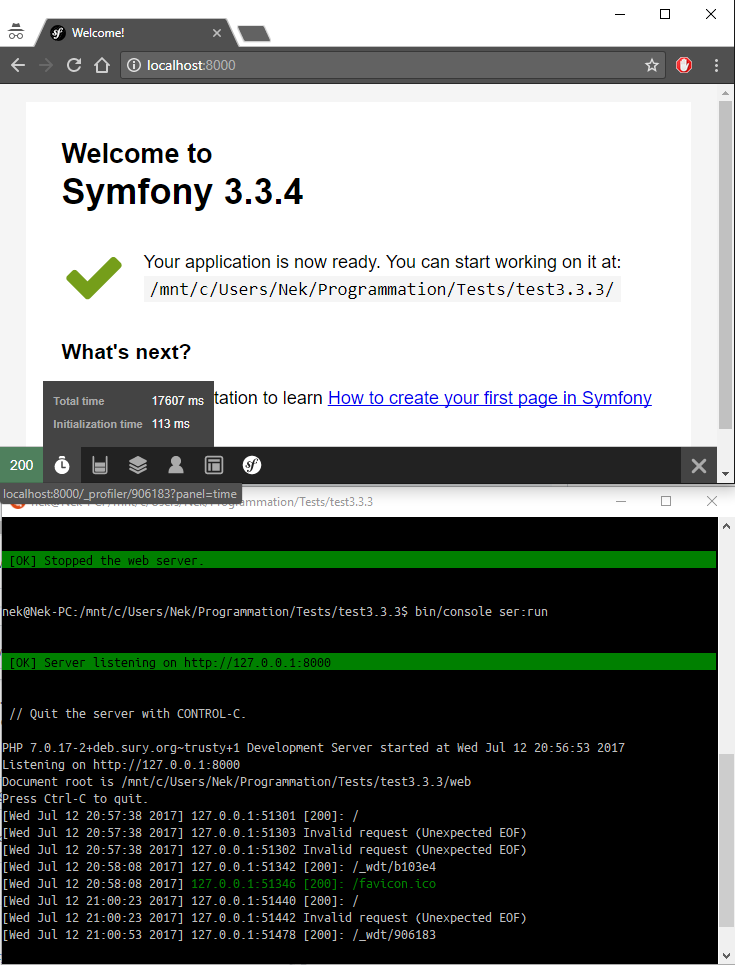Click the Total time 17607 ms value
This screenshot has width=735, height=965.
coord(178,401)
